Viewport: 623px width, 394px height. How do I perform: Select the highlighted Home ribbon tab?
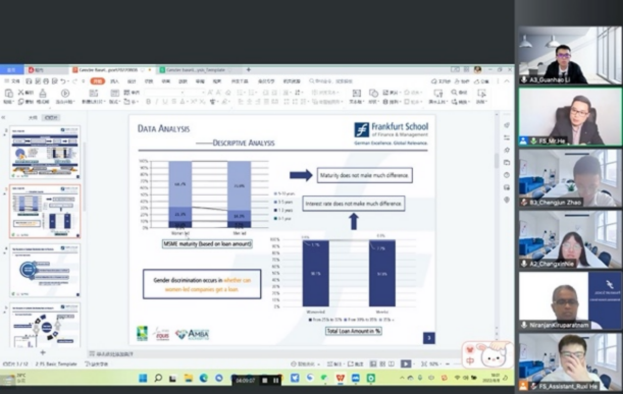(97, 81)
